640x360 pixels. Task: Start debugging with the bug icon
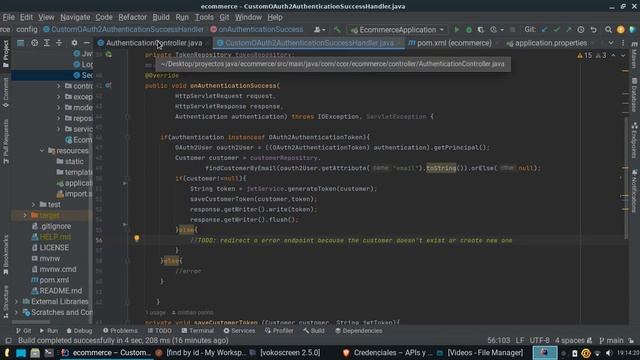pyautogui.click(x=469, y=30)
